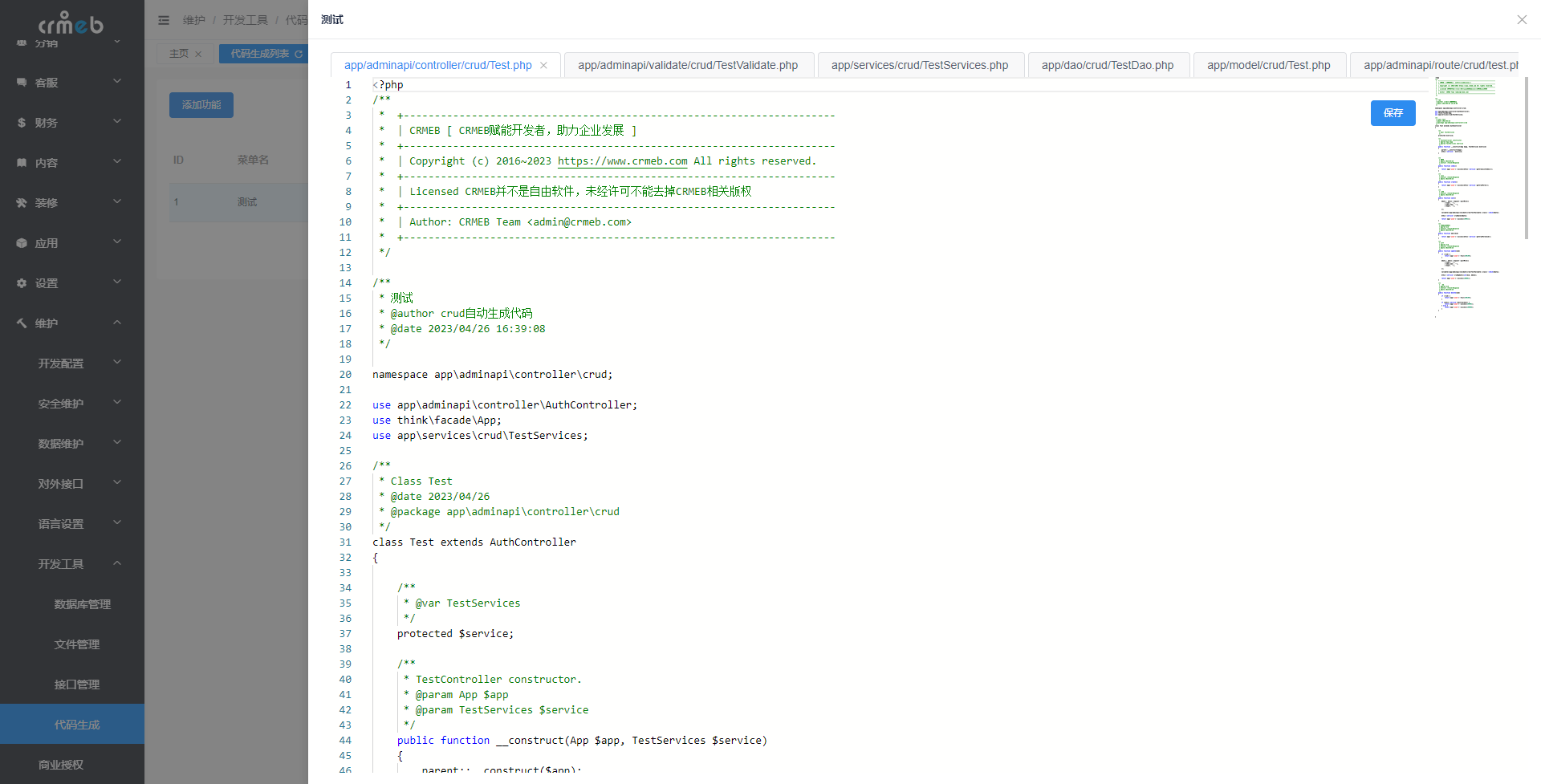Viewport: 1541px width, 784px height.
Task: Switch to TestServices.php tab
Action: click(x=920, y=66)
